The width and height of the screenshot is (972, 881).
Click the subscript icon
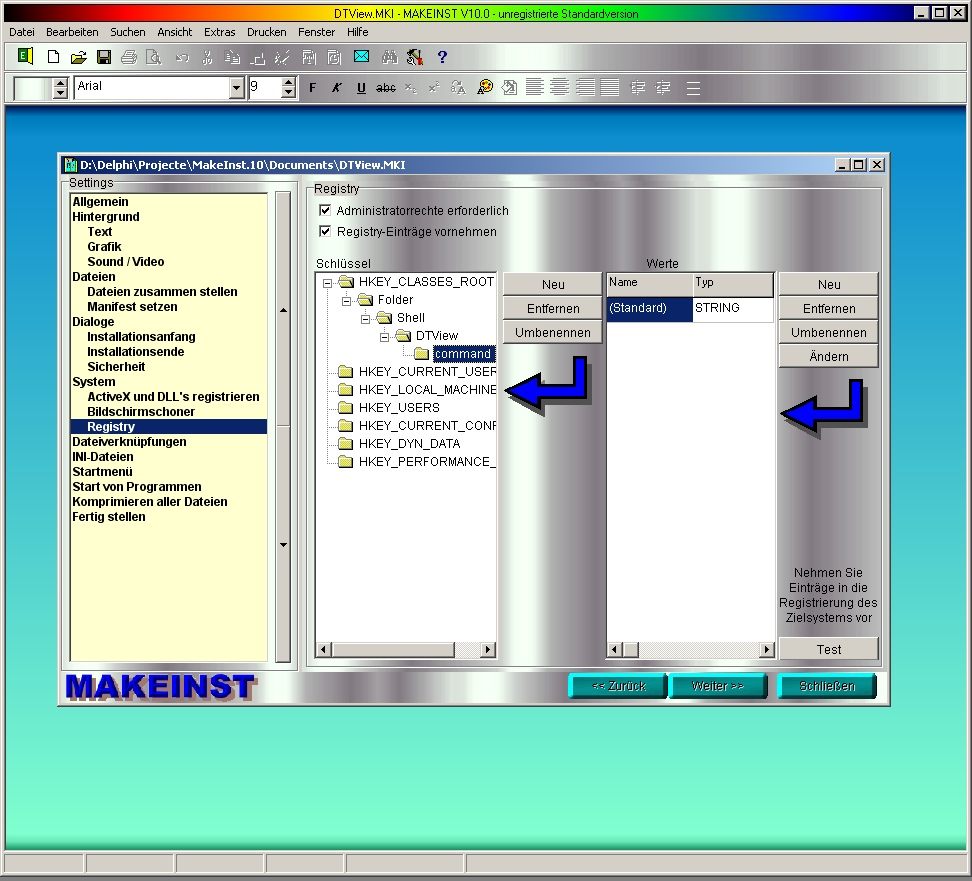point(410,89)
